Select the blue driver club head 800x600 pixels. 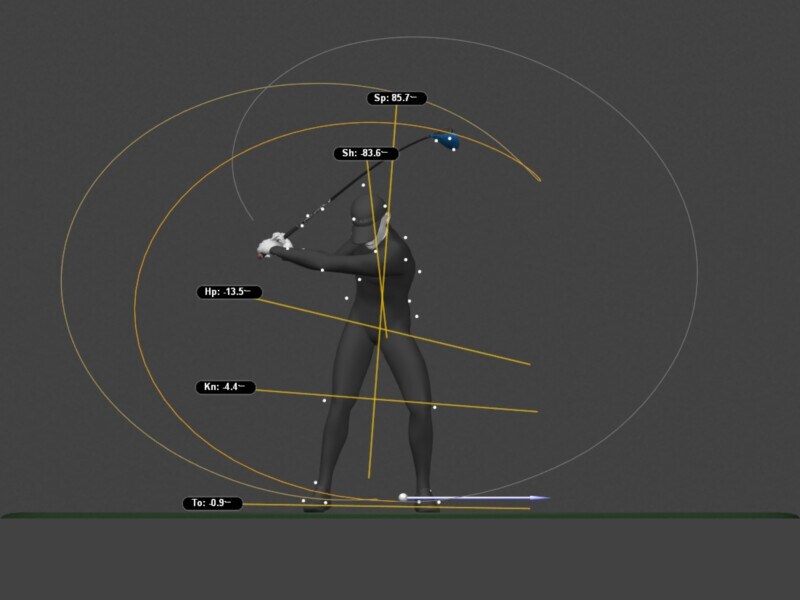click(446, 141)
